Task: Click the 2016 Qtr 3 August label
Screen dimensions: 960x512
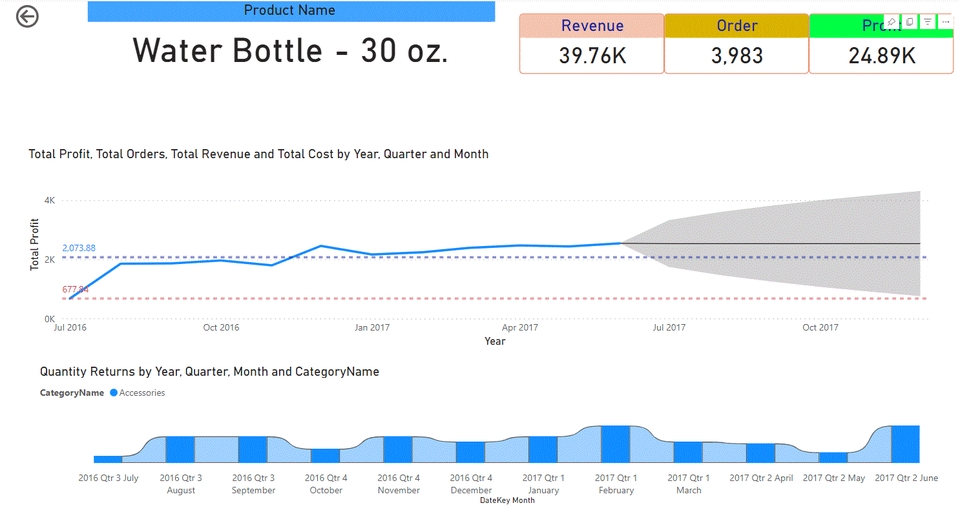Action: [x=181, y=484]
